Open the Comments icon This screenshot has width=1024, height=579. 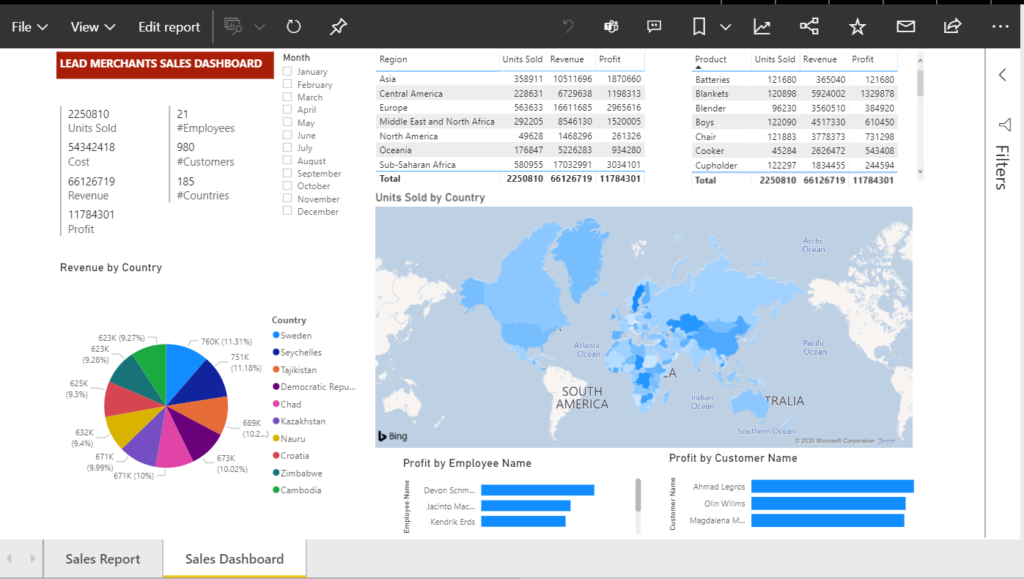pos(655,27)
